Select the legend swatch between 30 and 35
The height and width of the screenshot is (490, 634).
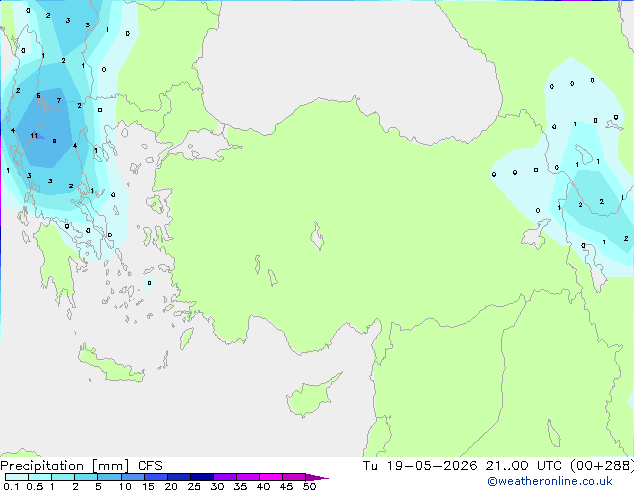click(225, 477)
